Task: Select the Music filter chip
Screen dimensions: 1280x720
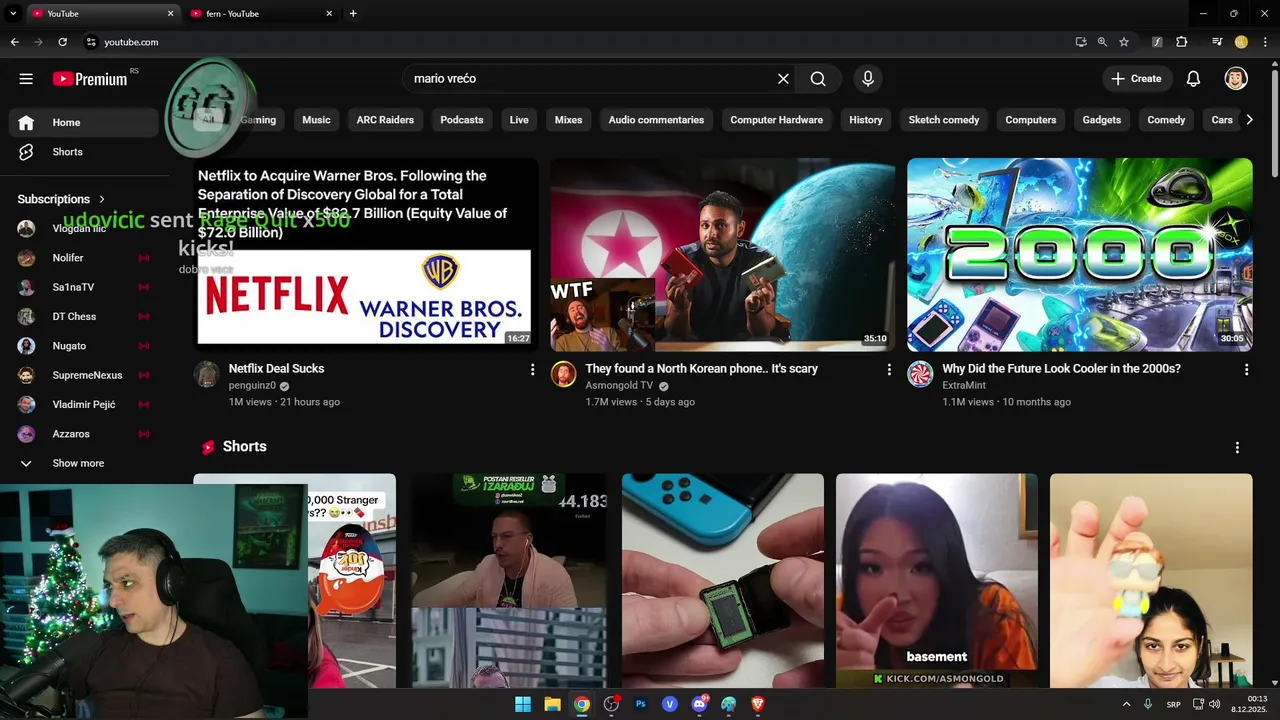Action: [x=316, y=120]
